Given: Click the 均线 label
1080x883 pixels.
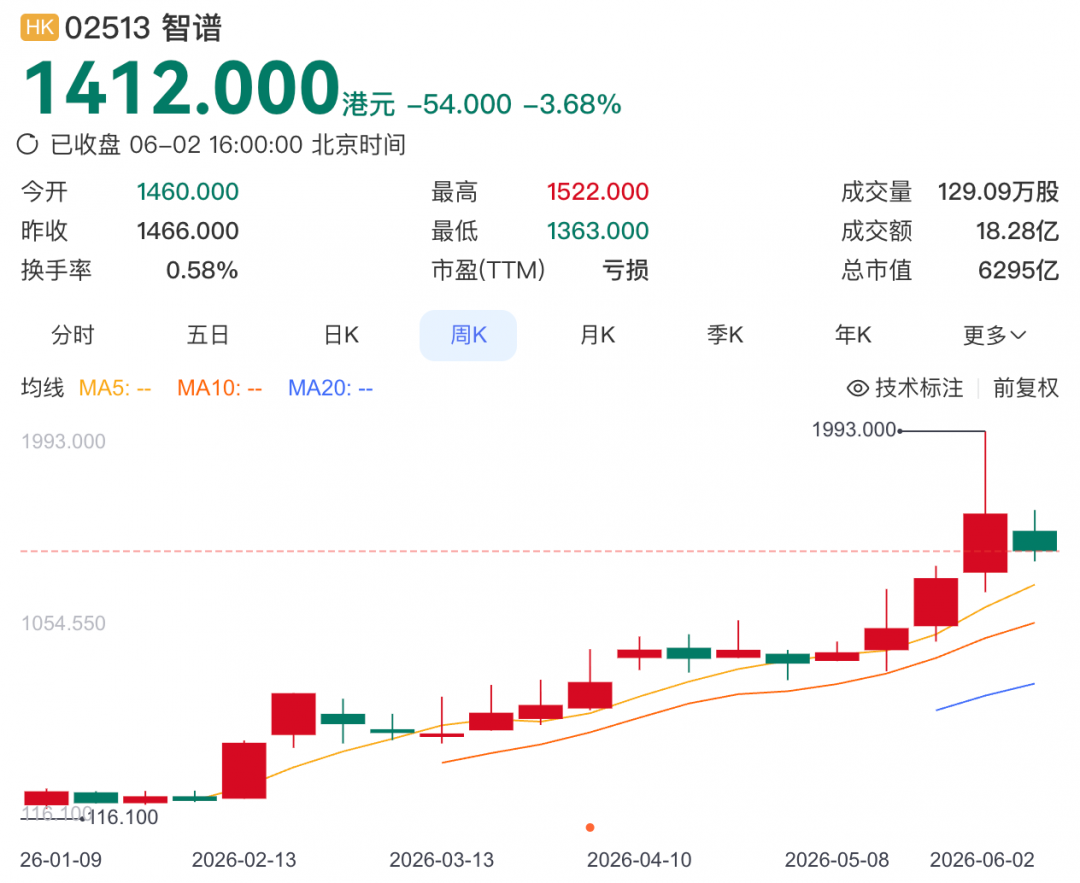Looking at the screenshot, I should click(43, 388).
